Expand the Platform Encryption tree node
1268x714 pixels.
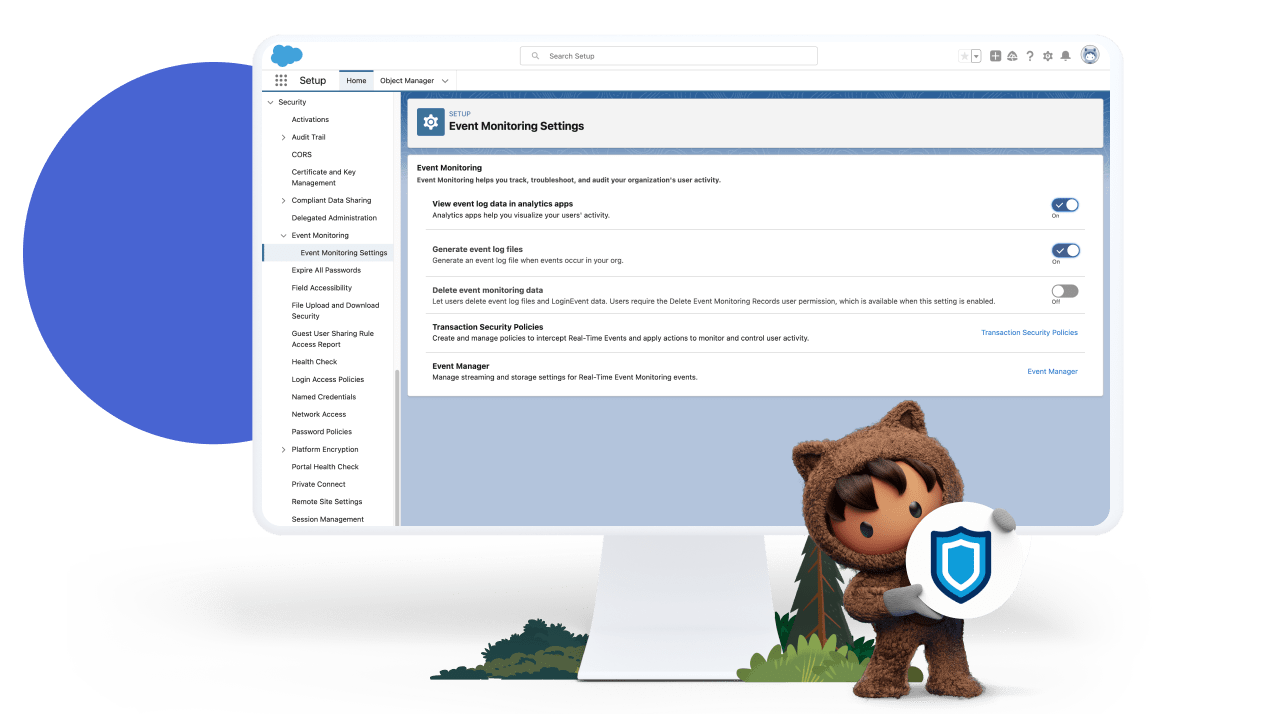283,450
